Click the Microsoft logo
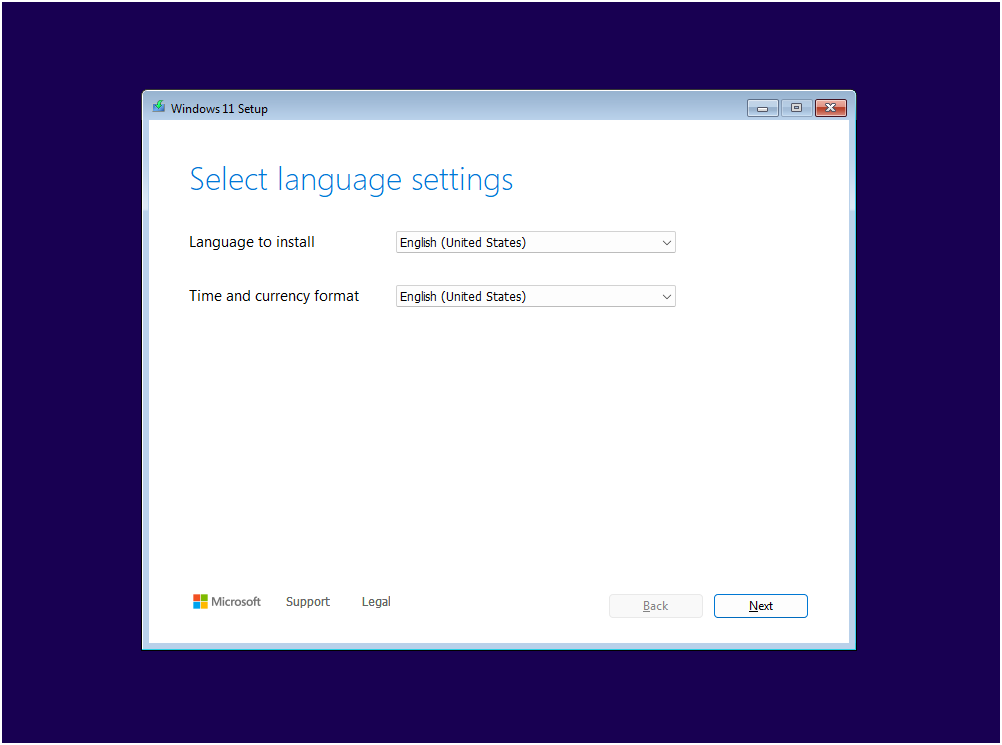The image size is (1002, 745). pyautogui.click(x=227, y=602)
